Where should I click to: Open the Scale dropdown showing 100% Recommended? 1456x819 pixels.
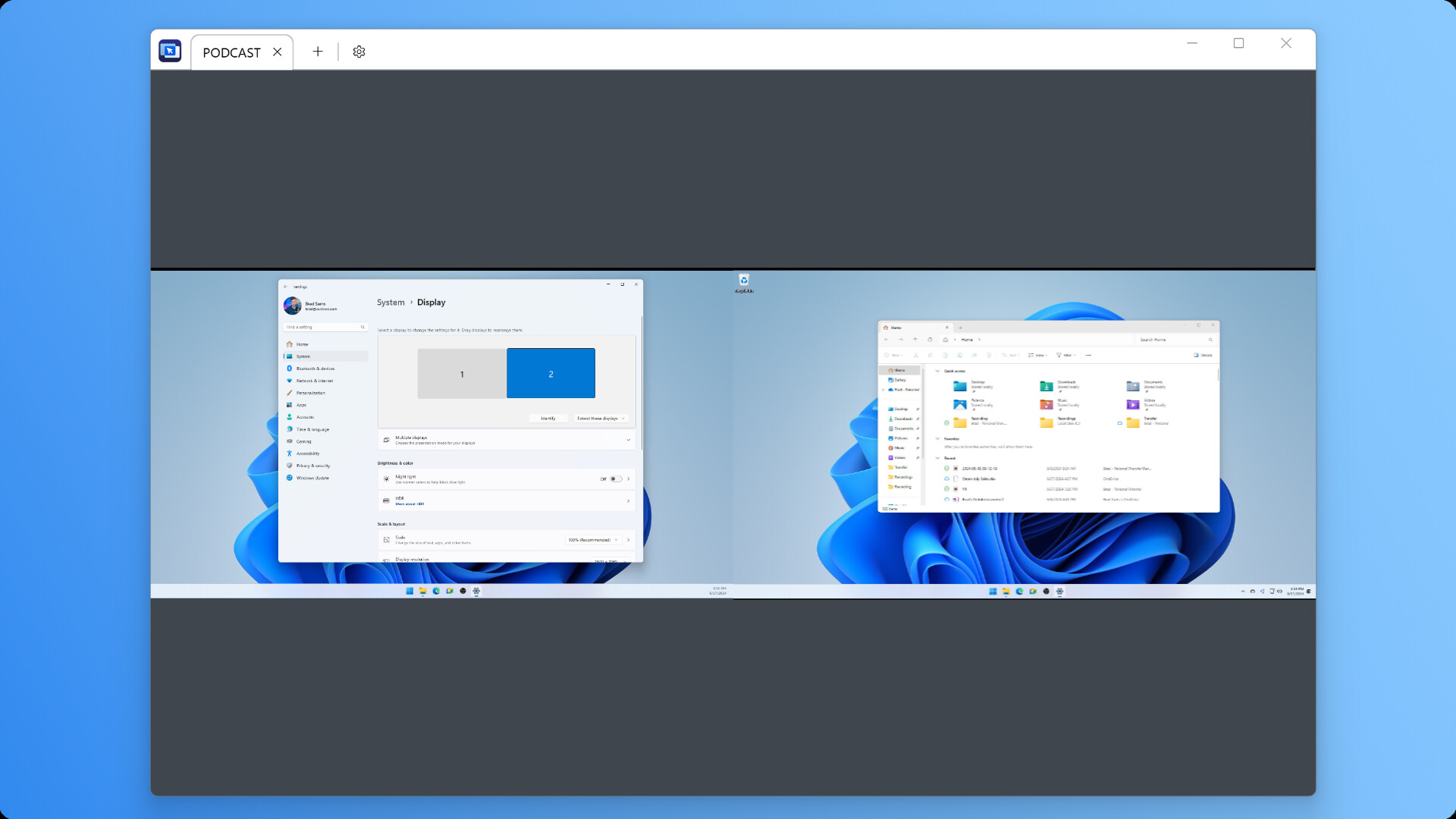(x=593, y=540)
